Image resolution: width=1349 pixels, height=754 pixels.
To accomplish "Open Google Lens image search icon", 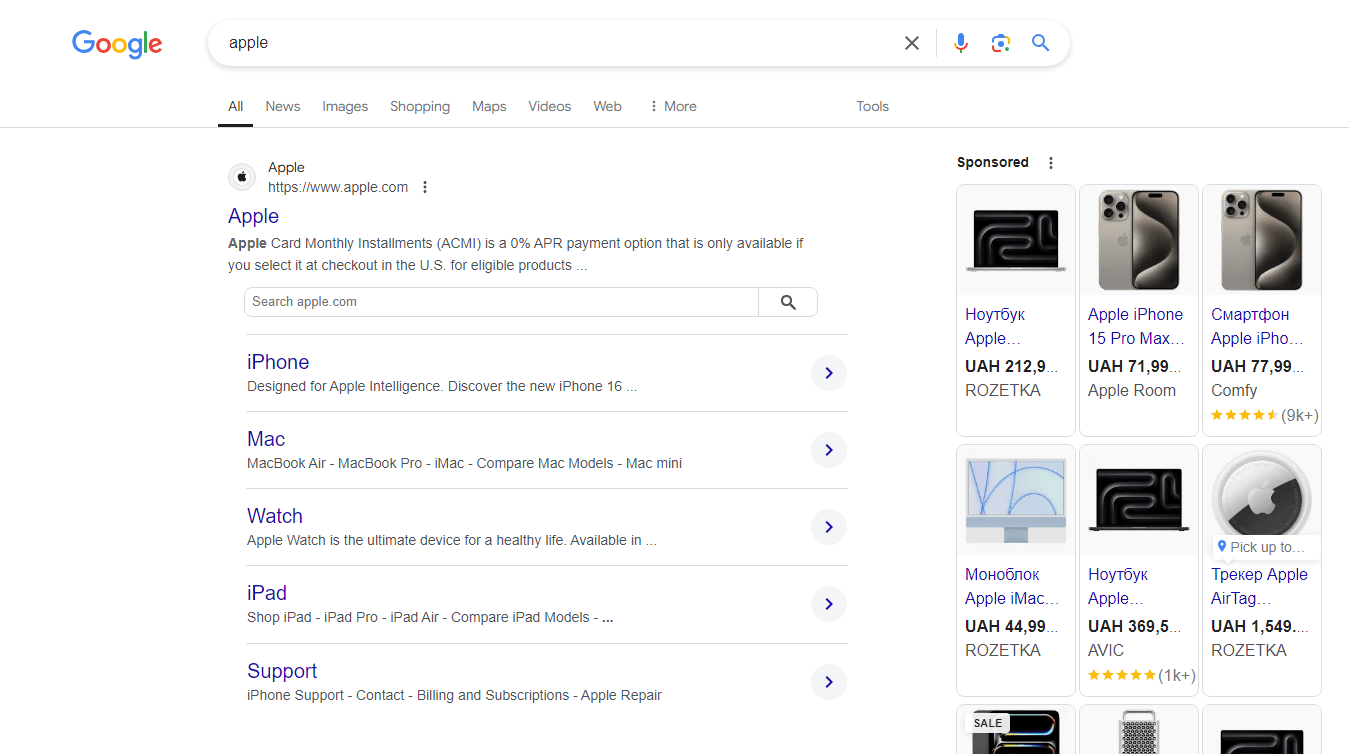I will point(1001,43).
